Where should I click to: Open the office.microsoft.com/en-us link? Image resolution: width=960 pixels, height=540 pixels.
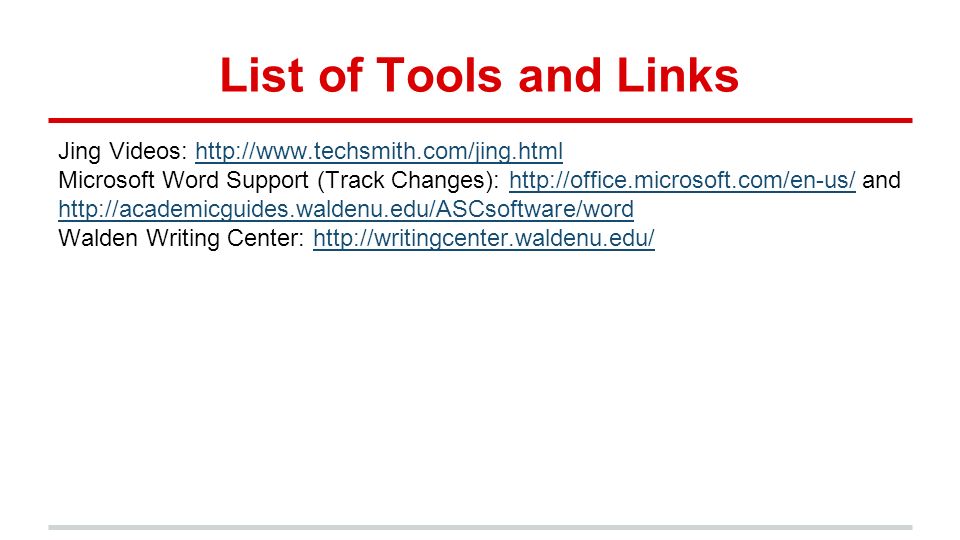(x=682, y=180)
